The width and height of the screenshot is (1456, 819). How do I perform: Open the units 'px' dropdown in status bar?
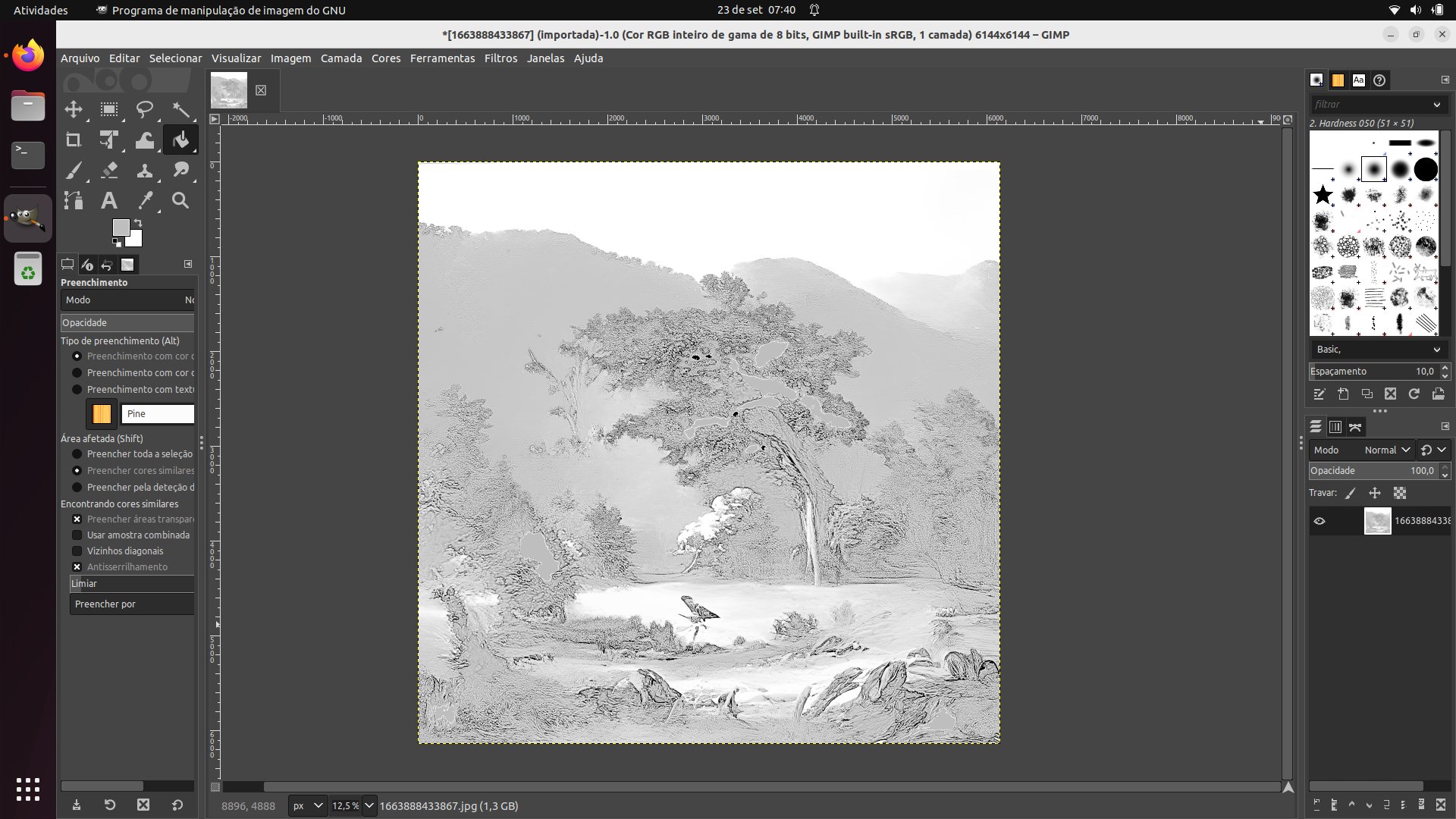coord(308,806)
